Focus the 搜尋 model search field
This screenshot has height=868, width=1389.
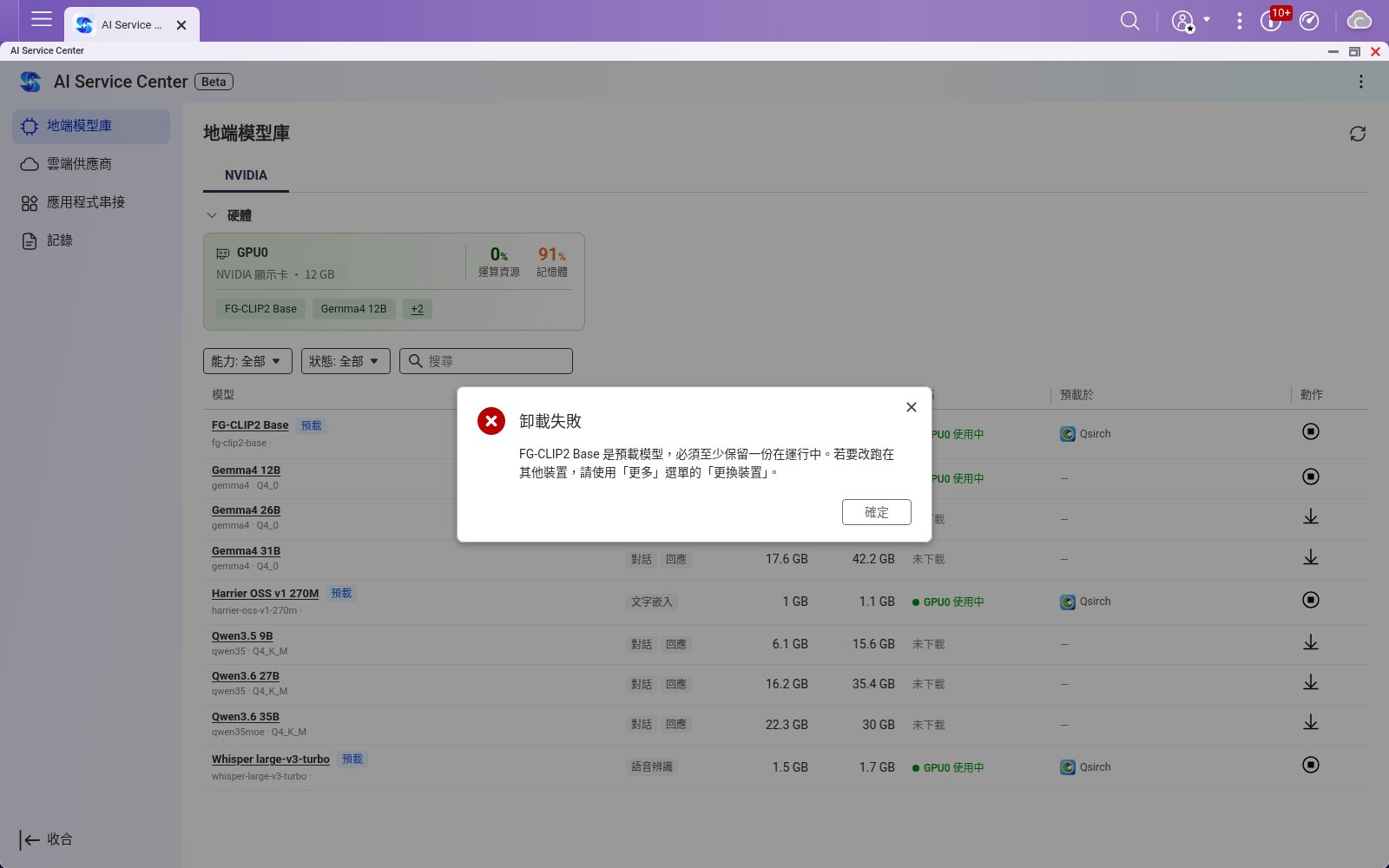[486, 361]
